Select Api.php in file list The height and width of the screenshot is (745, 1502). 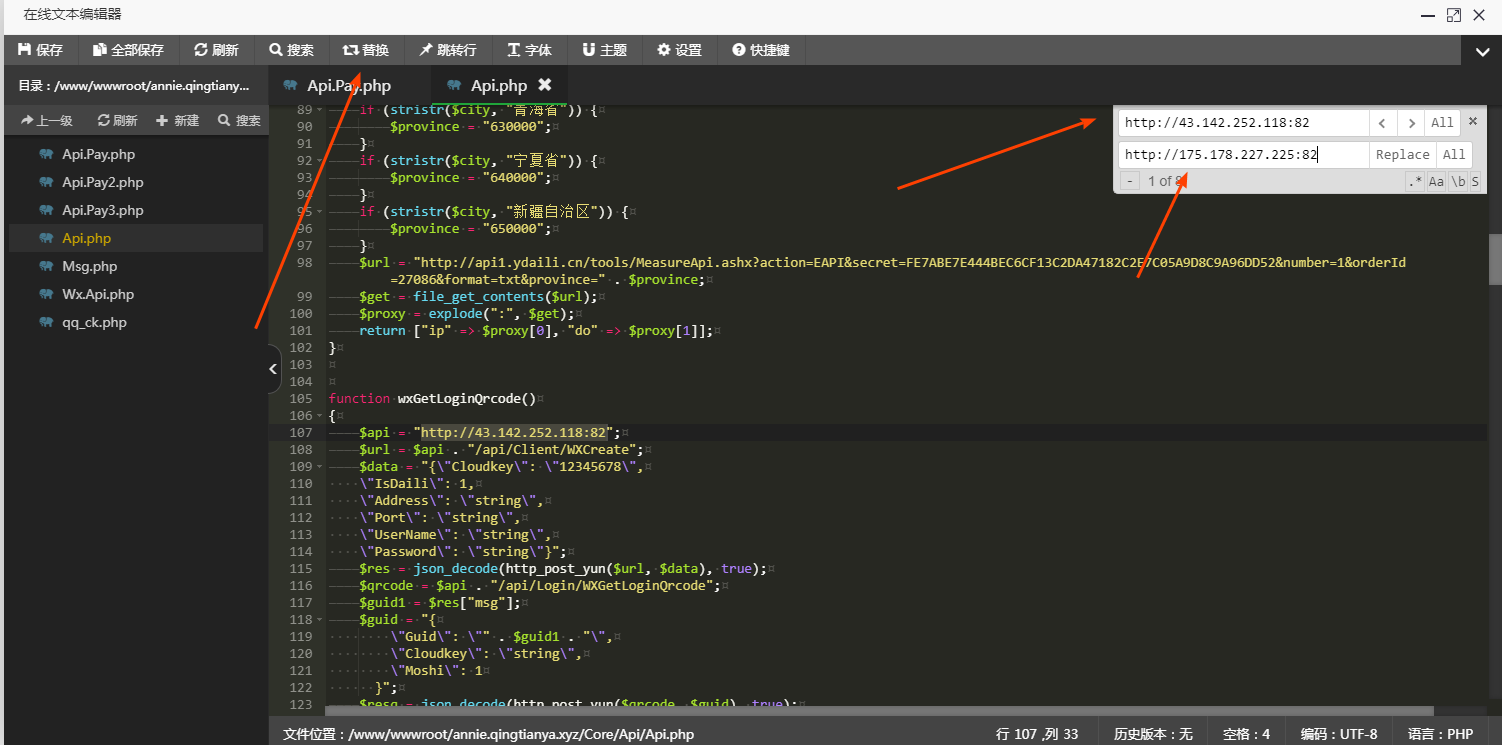[x=136, y=238]
